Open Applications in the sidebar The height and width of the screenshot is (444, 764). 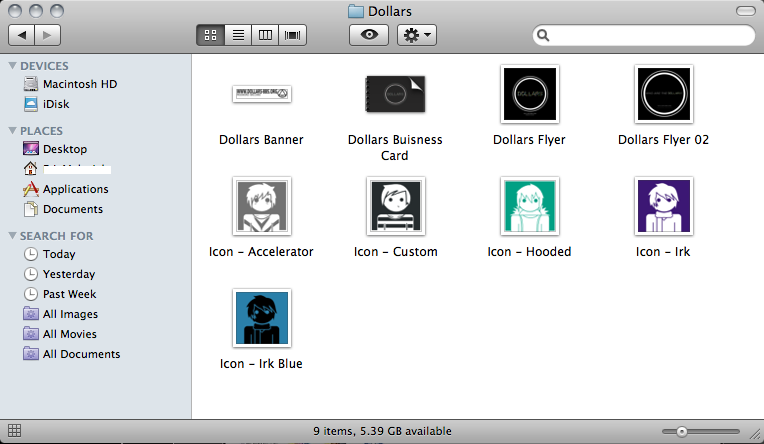[x=66, y=189]
